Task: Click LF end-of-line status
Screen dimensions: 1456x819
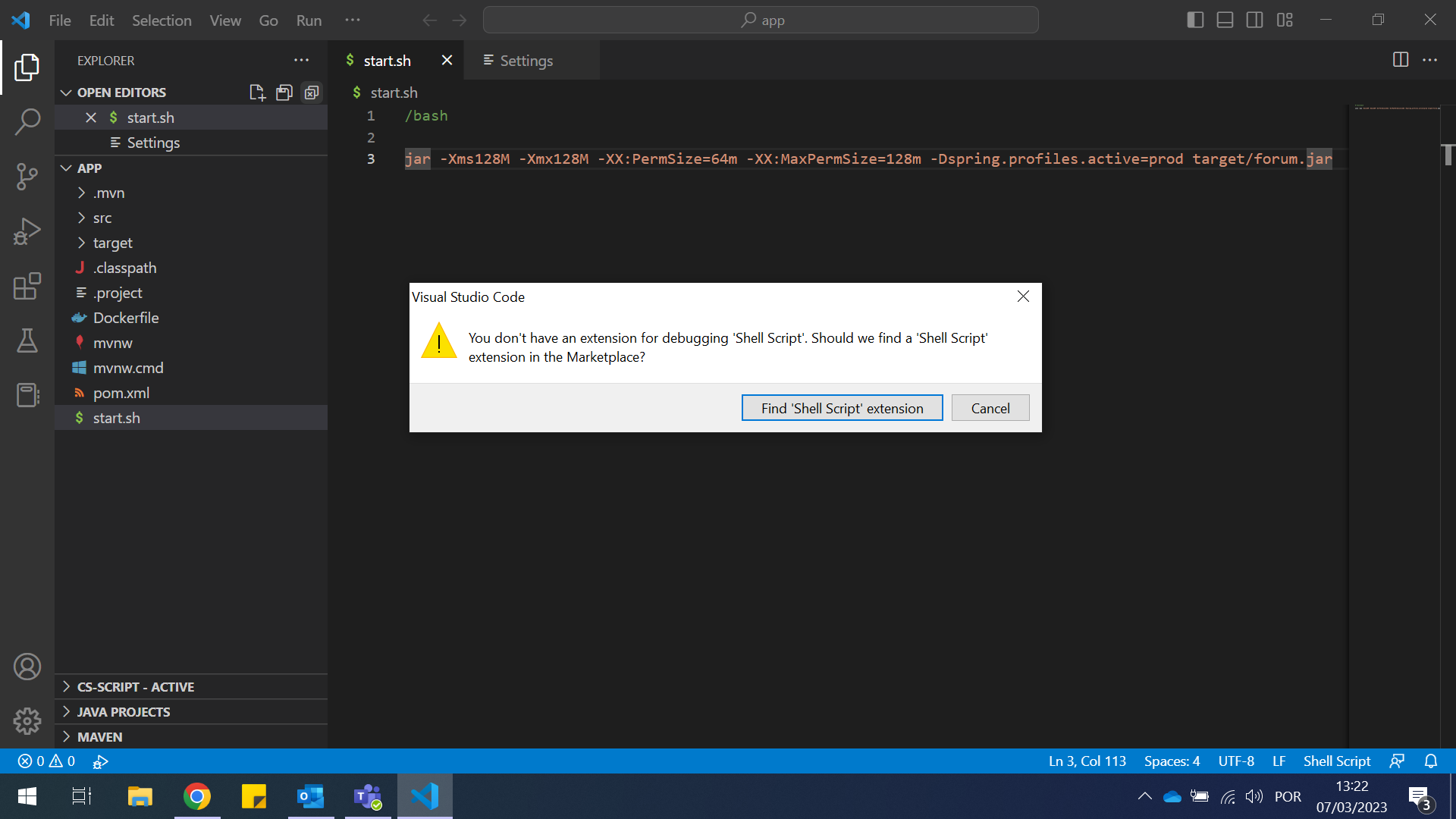Action: tap(1279, 761)
